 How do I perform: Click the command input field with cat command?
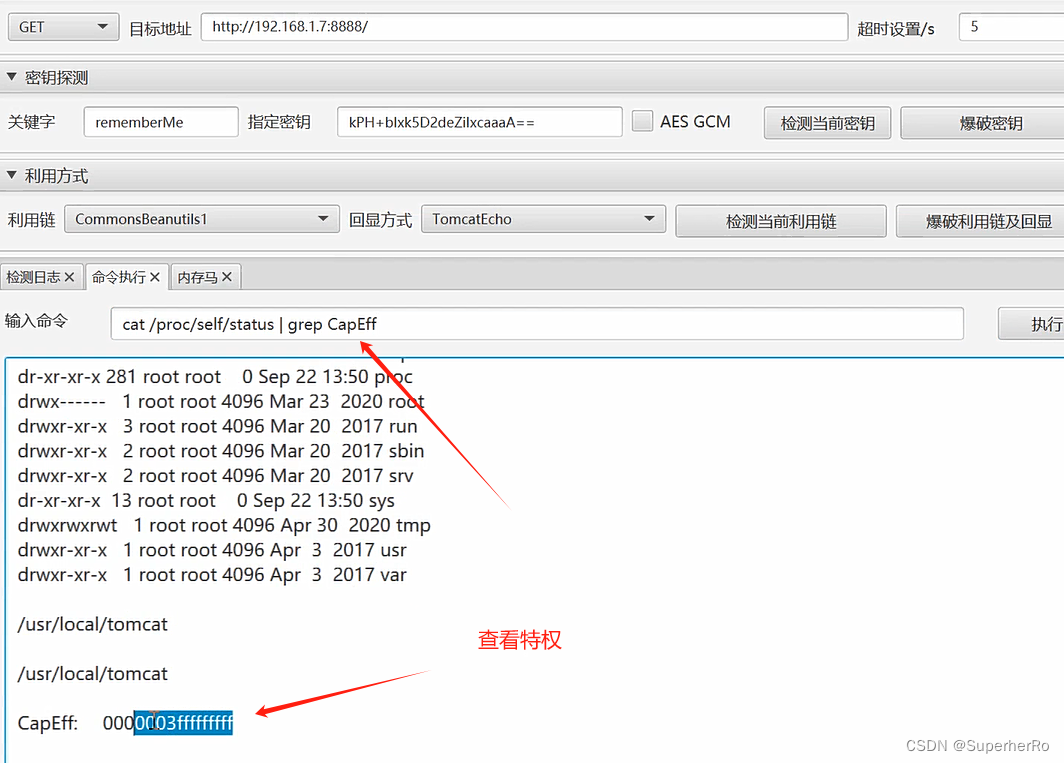[537, 324]
